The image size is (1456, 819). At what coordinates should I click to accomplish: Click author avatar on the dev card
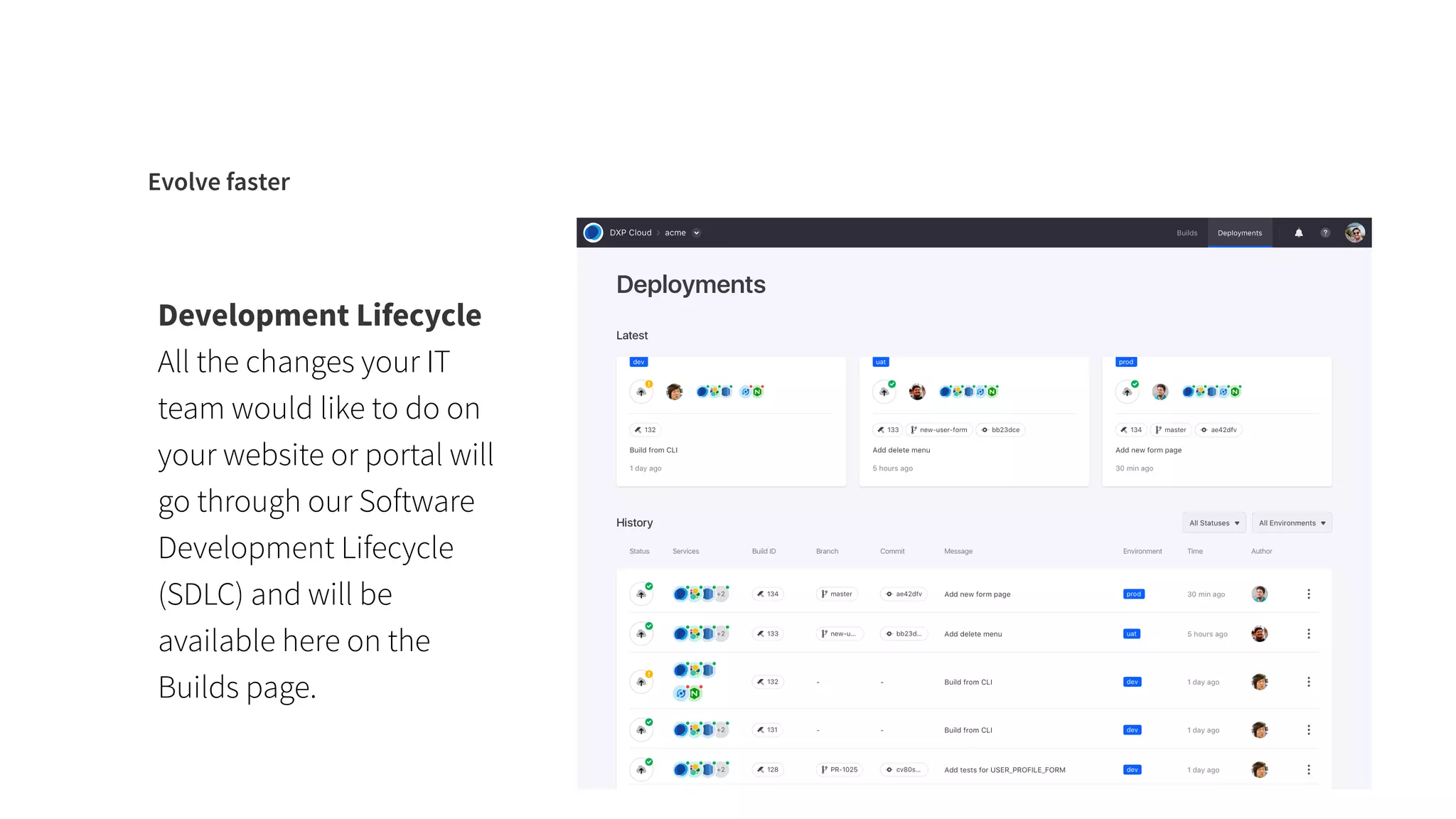point(675,392)
